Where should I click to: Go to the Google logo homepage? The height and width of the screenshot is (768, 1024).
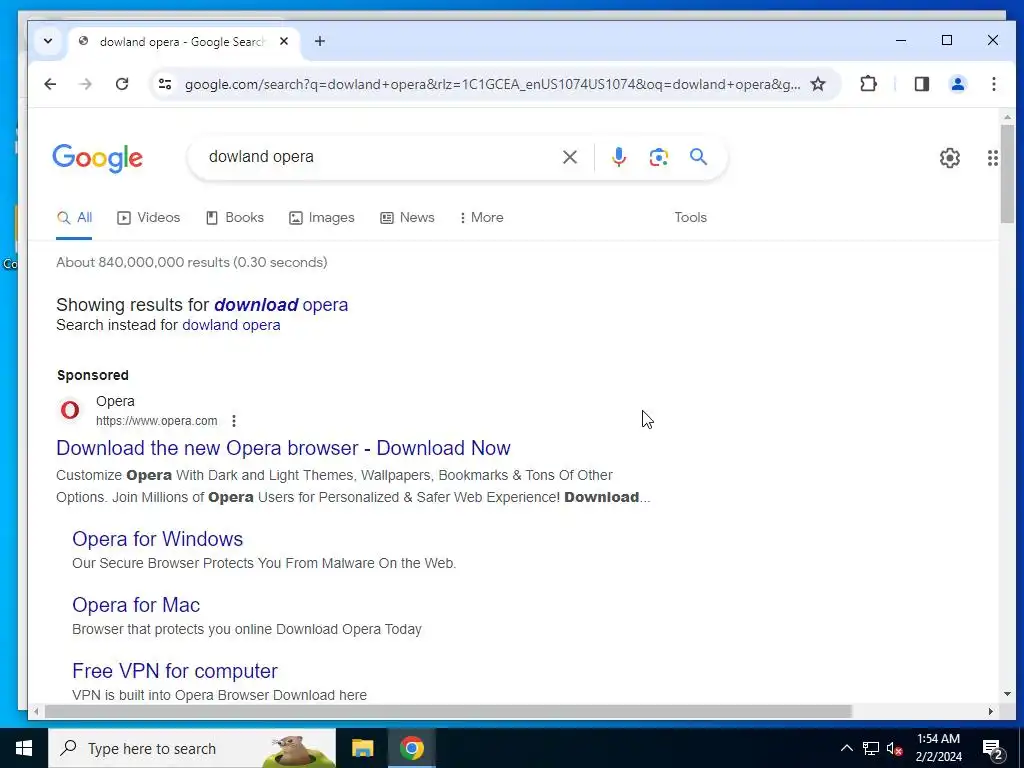(x=97, y=158)
